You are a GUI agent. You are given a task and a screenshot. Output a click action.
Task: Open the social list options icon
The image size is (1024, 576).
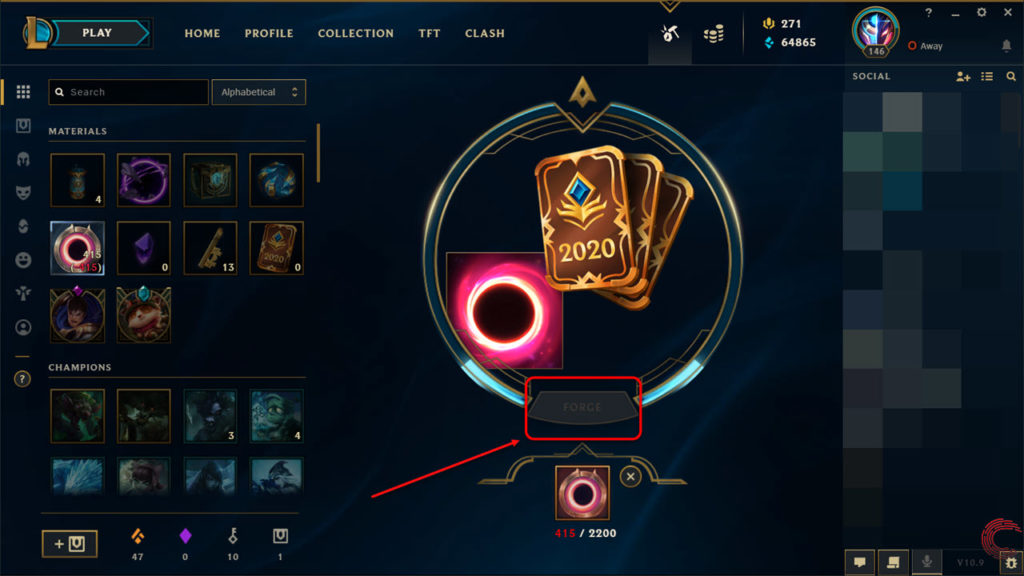987,76
